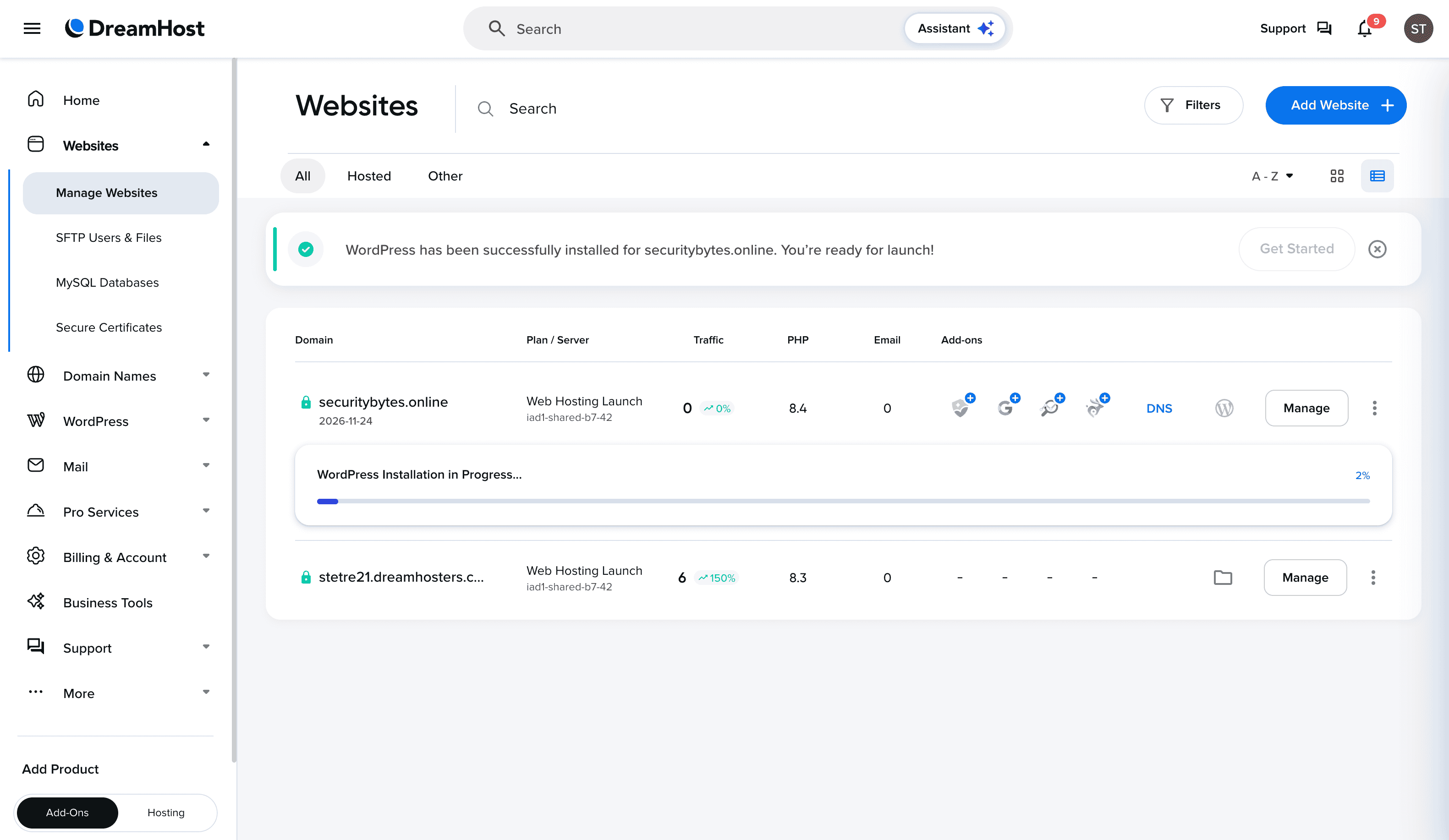Image resolution: width=1449 pixels, height=840 pixels.
Task: Open the A-Z sort order dropdown
Action: tap(1273, 176)
